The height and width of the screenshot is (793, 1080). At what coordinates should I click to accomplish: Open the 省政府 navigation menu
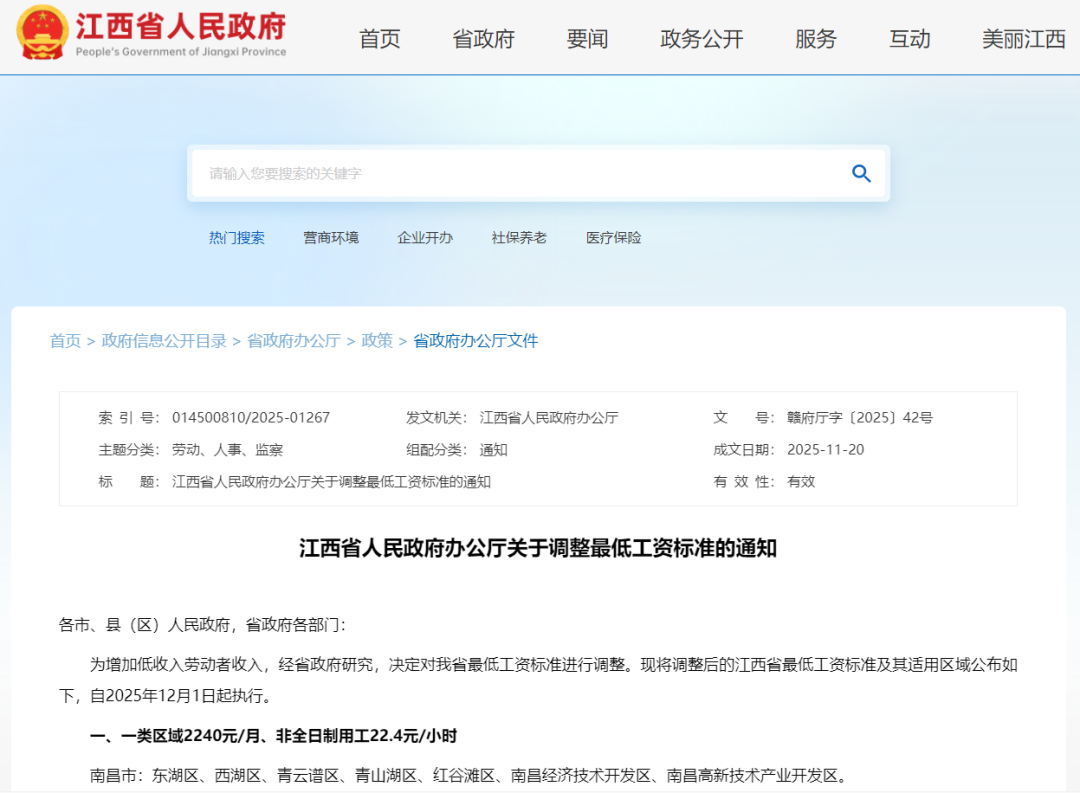click(x=483, y=39)
